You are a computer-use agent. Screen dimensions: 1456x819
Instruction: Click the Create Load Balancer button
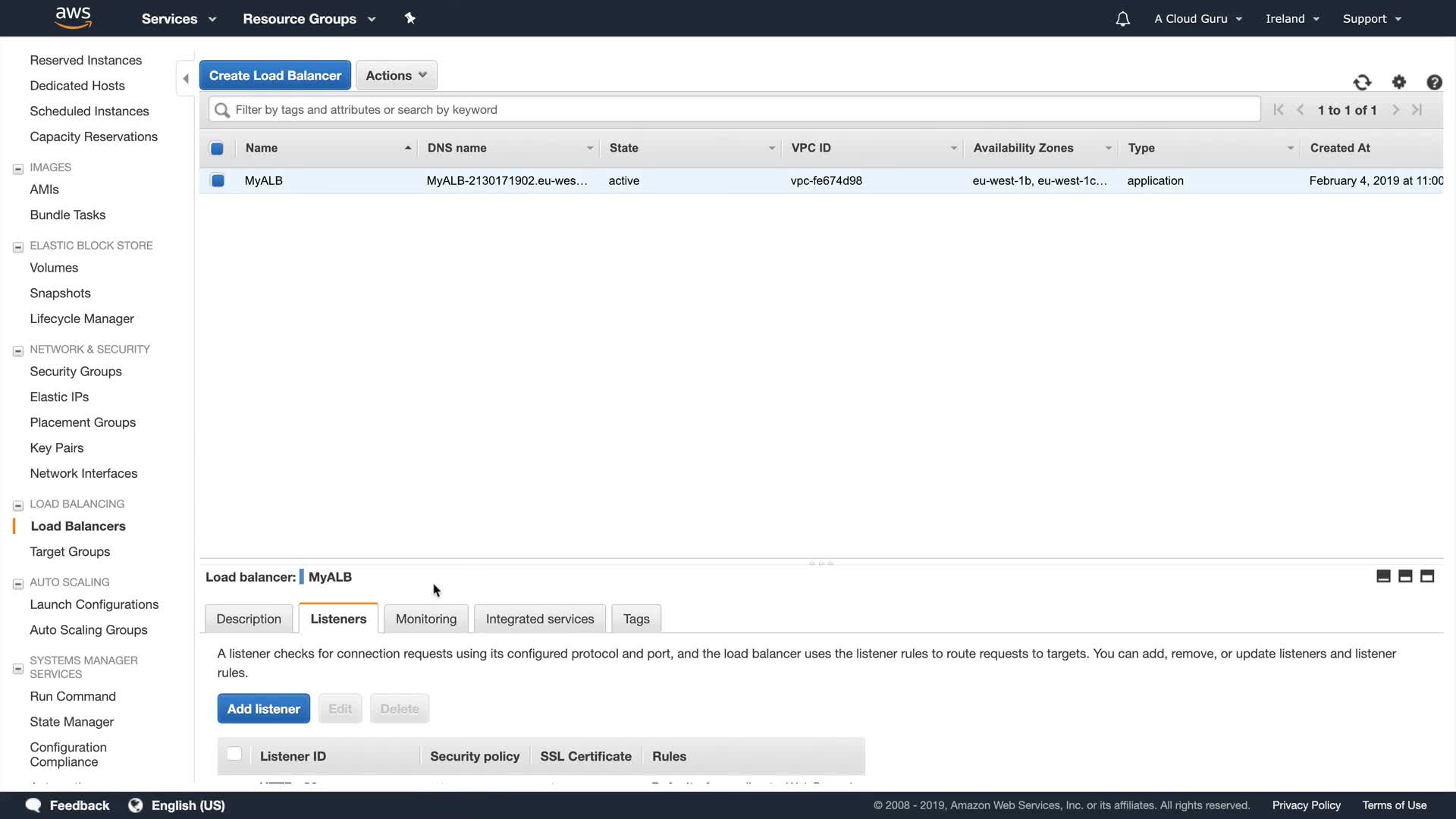tap(275, 75)
